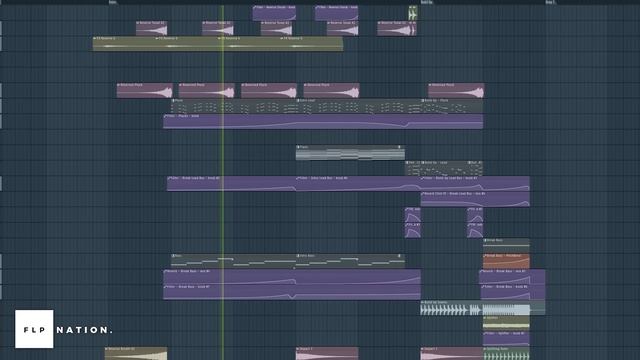The width and height of the screenshot is (640, 360).
Task: Select the short Filter - Break Bass clip before the drop
Action: 513,292
